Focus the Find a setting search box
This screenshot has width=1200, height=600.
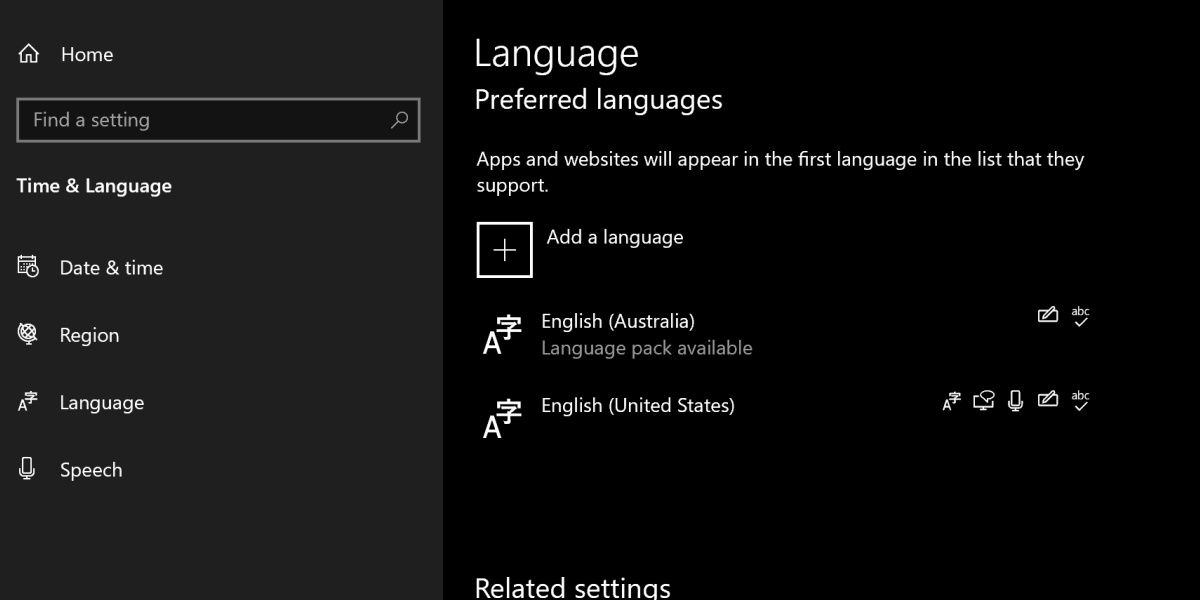[x=200, y=120]
